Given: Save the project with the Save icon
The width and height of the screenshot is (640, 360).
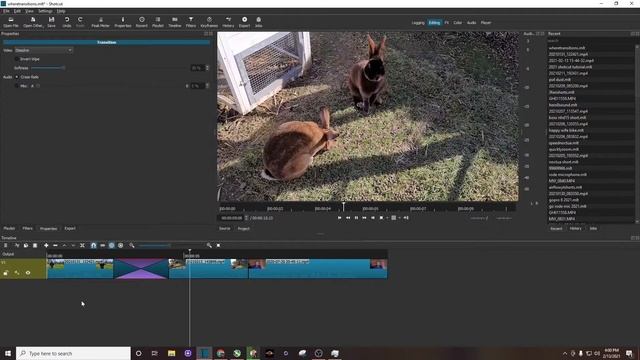Looking at the screenshot, I should pos(51,22).
